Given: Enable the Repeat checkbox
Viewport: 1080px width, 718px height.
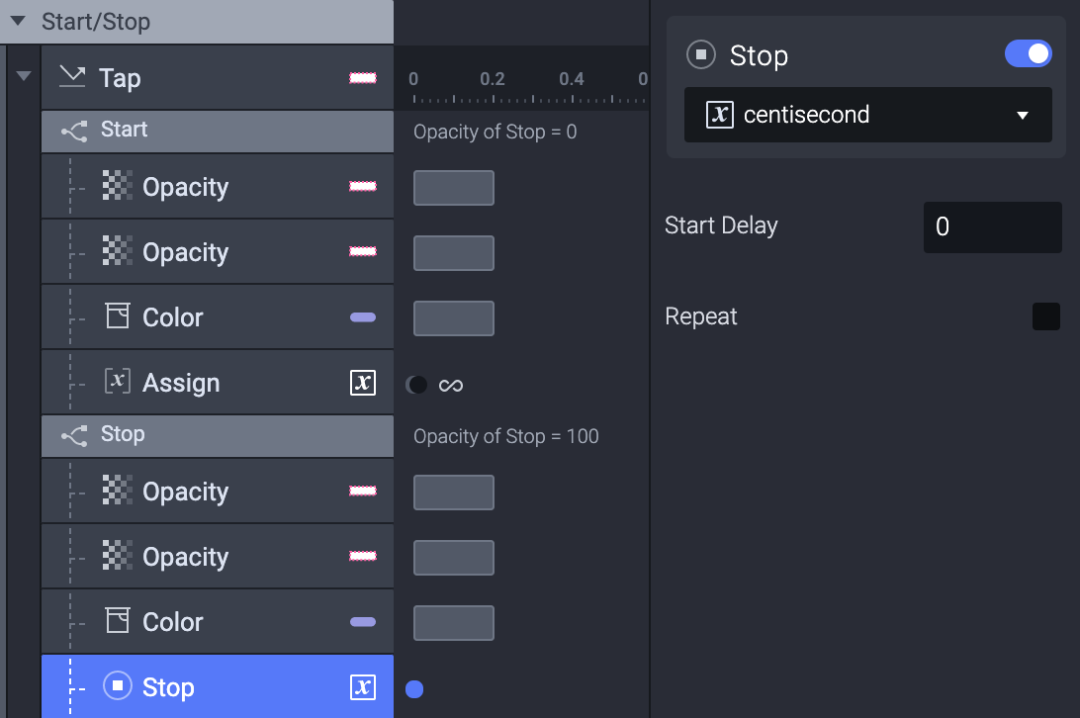Looking at the screenshot, I should 1046,316.
